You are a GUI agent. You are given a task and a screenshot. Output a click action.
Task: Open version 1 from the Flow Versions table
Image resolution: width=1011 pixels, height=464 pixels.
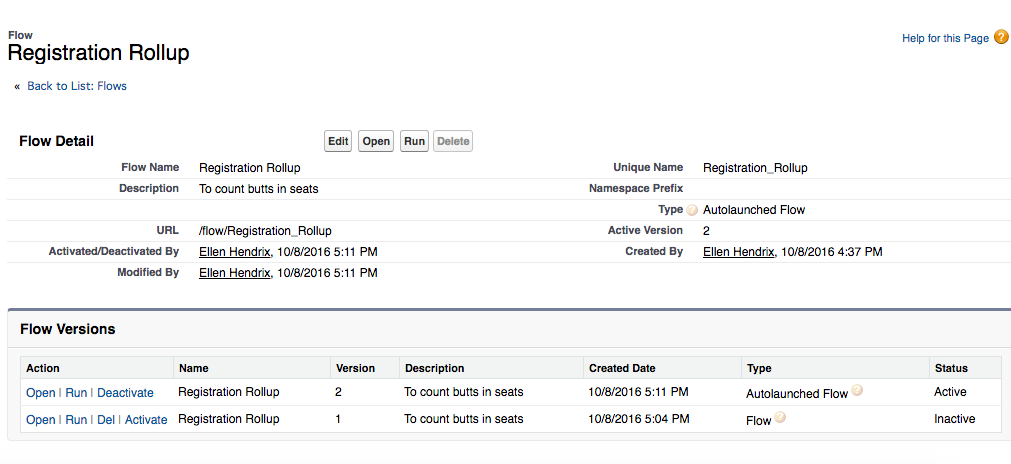(x=41, y=420)
